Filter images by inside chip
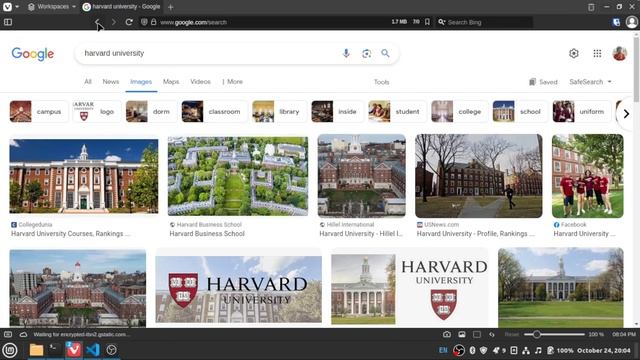The height and width of the screenshot is (360, 640). (x=337, y=111)
